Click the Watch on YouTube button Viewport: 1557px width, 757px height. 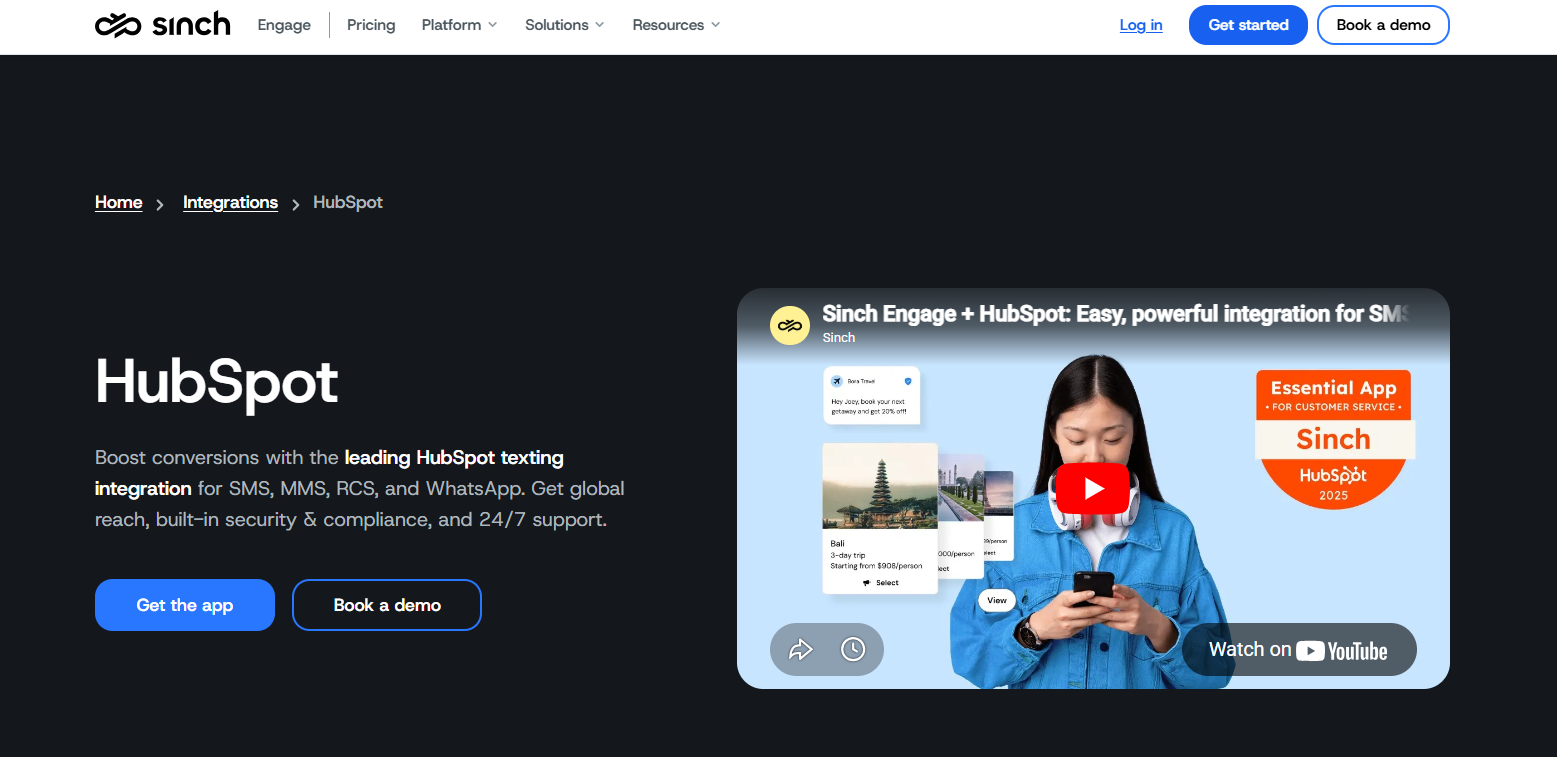1299,650
